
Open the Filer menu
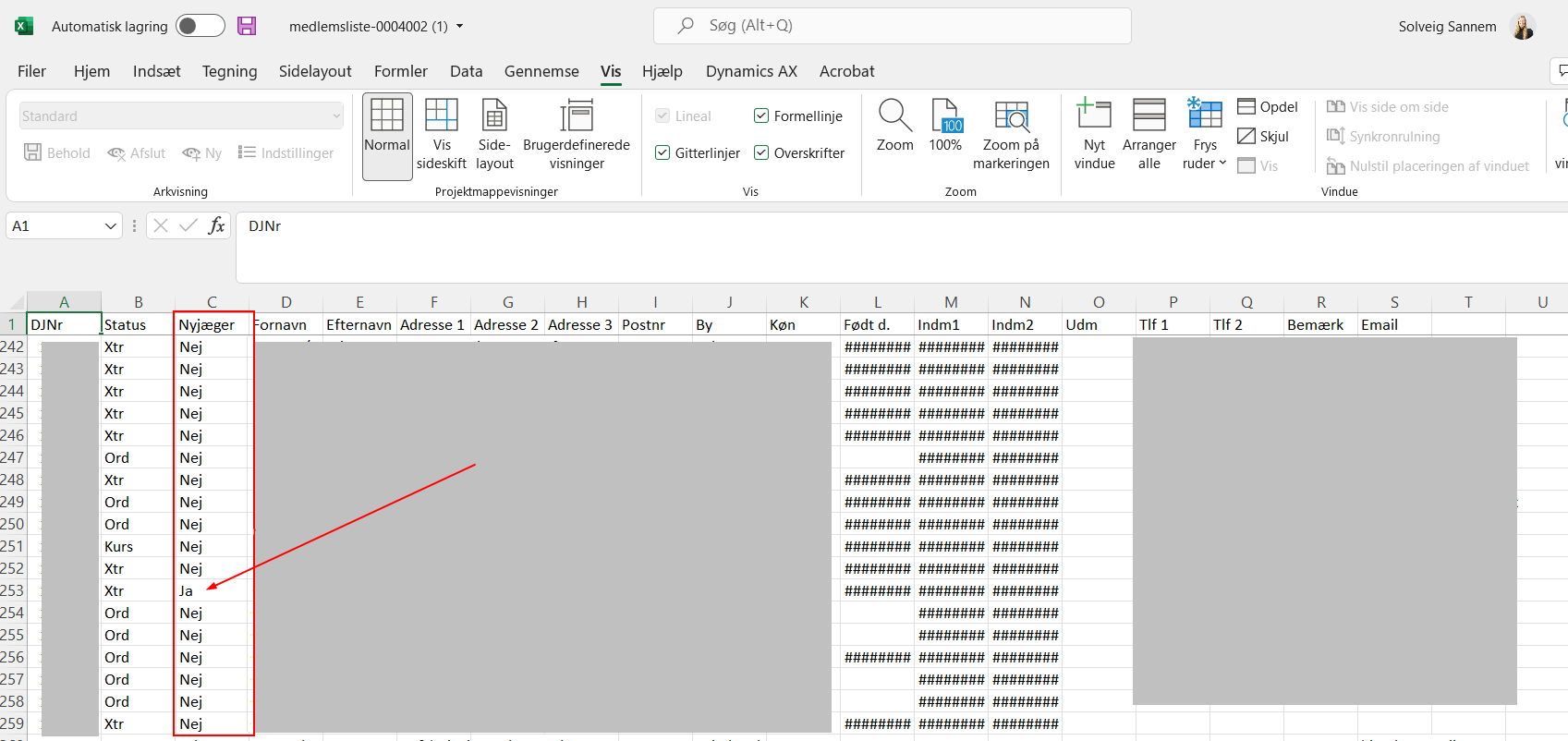click(31, 71)
